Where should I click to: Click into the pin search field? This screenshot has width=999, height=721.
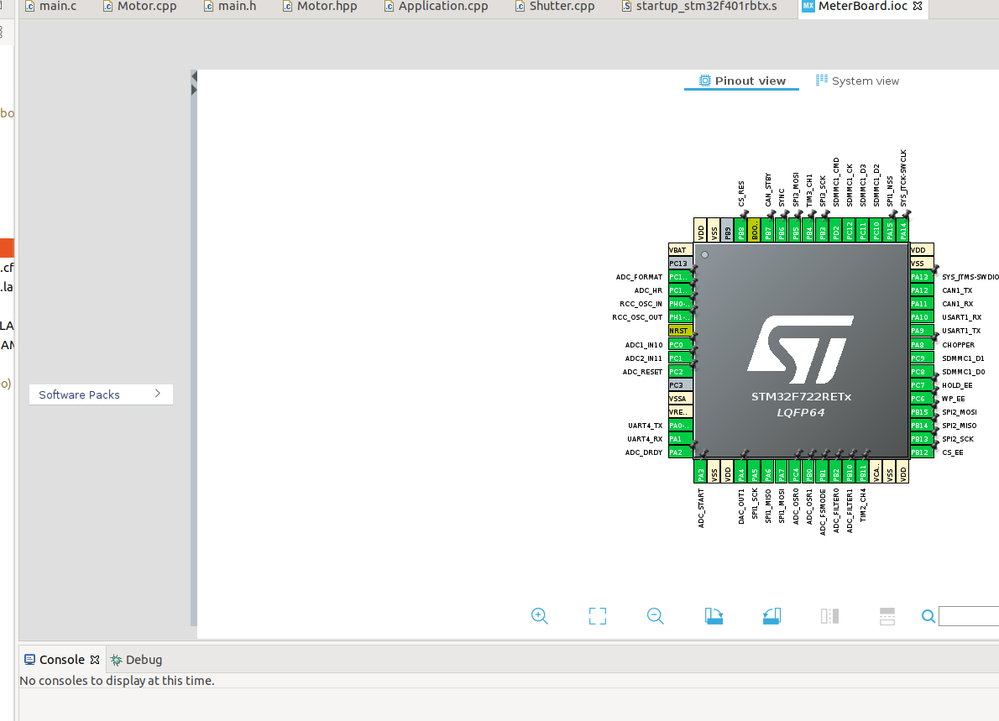pos(968,616)
